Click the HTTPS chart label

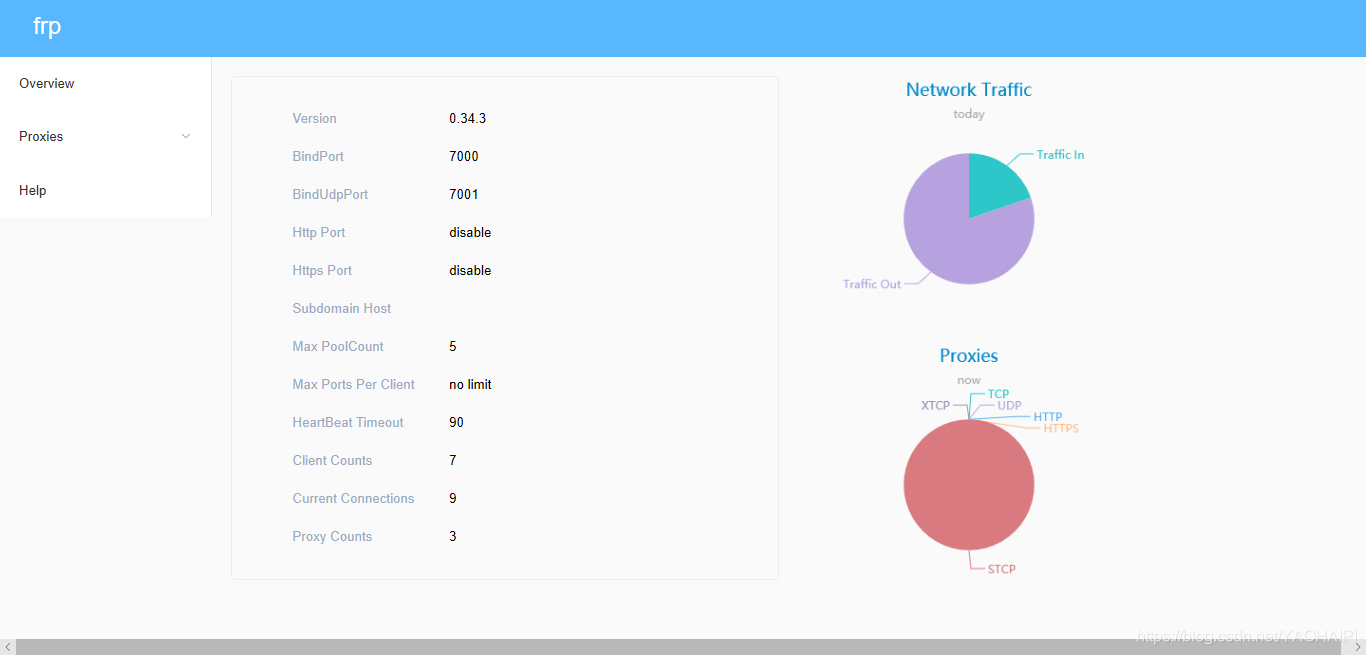1061,429
